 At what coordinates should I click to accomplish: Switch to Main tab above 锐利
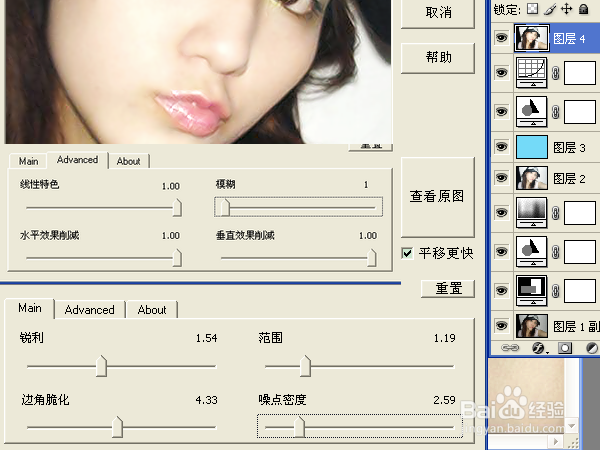click(29, 308)
